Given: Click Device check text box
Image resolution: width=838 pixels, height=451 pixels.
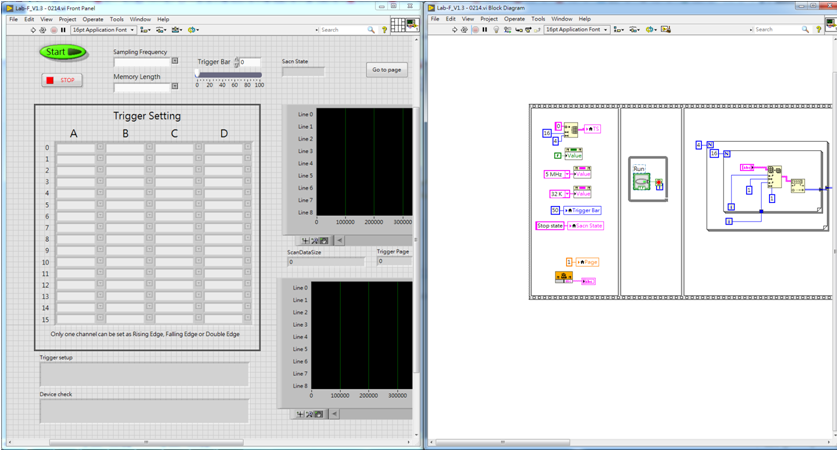Looking at the screenshot, I should point(144,411).
